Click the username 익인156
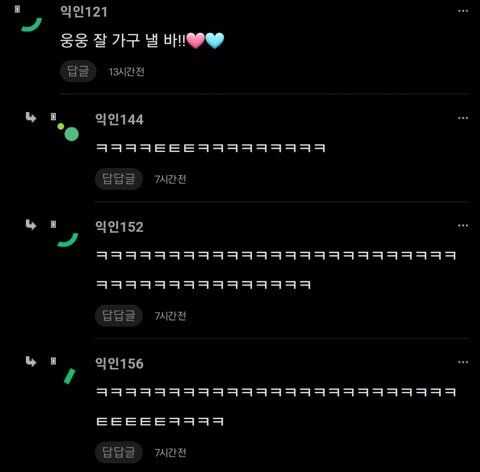 (x=119, y=363)
